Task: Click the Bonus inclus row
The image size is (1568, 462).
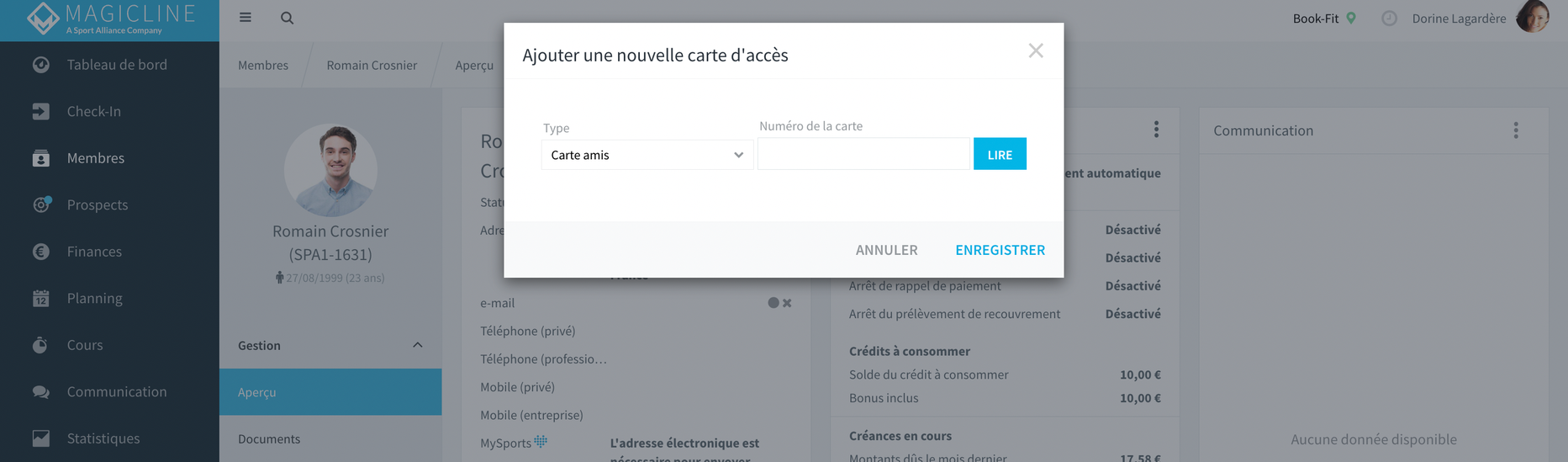Action: tap(1005, 398)
